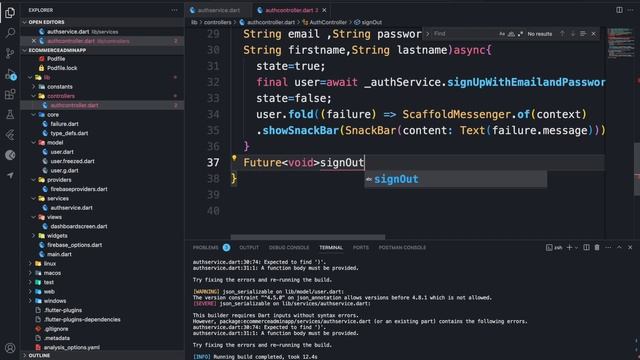
Task: Click the lightbulb quick fix on line 37
Action: tap(234, 158)
